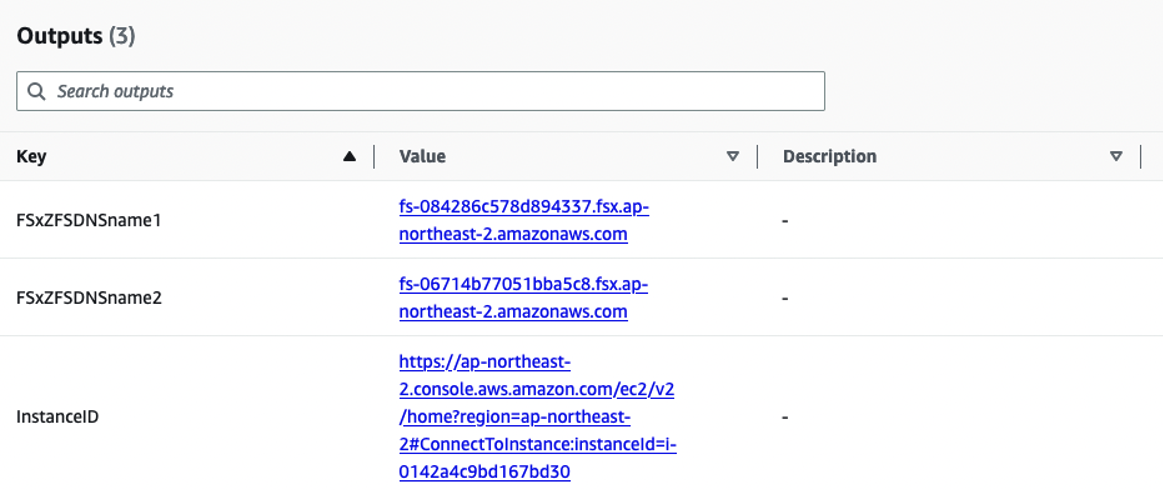Select the InstanceID key cell
Viewport: 1163px width, 490px height.
click(58, 417)
